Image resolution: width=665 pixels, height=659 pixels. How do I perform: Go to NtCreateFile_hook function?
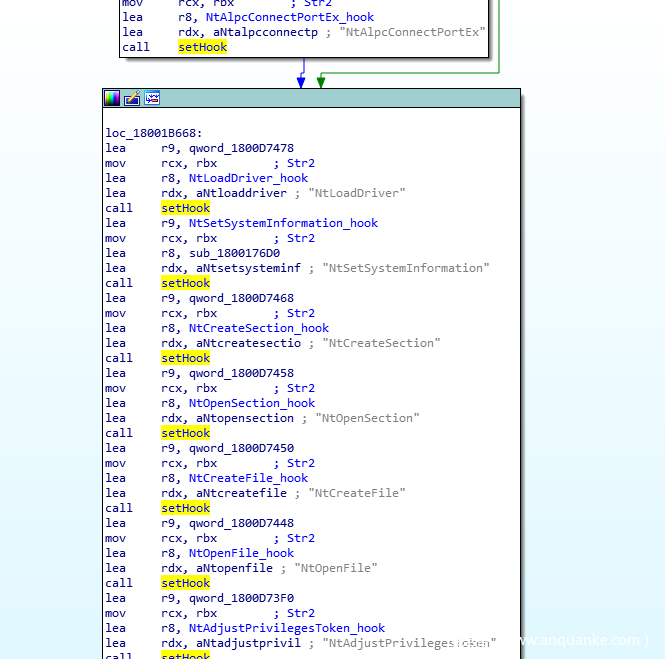(x=248, y=478)
